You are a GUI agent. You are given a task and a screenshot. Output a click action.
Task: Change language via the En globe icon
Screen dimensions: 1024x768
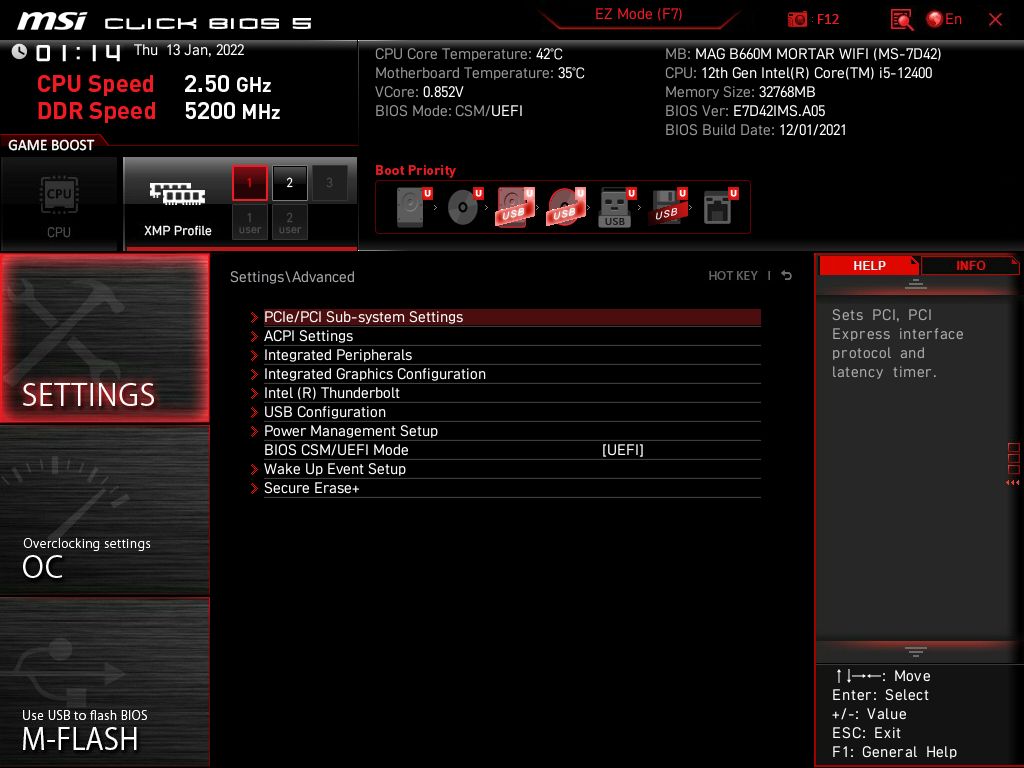944,19
